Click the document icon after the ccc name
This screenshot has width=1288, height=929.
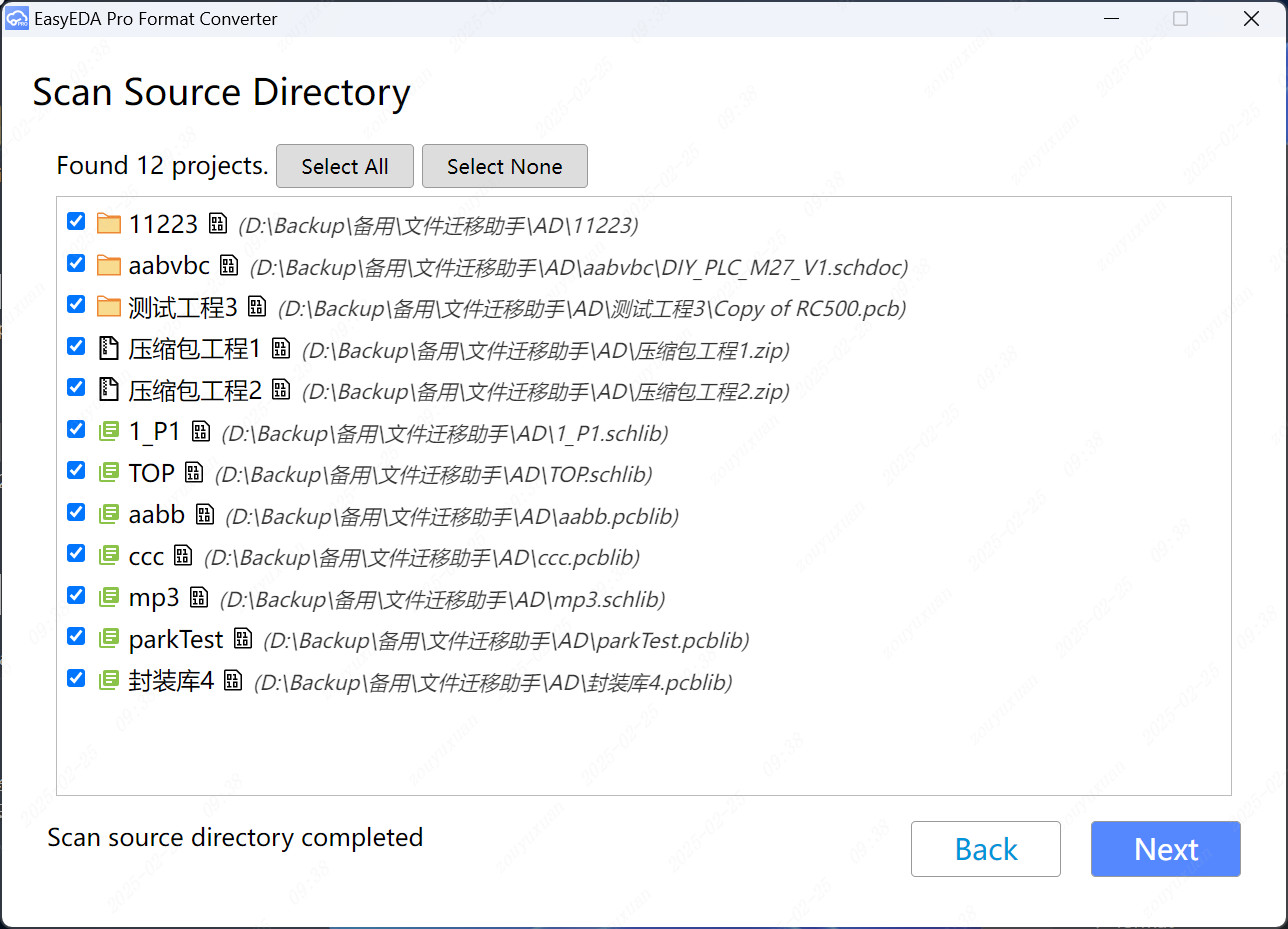183,557
